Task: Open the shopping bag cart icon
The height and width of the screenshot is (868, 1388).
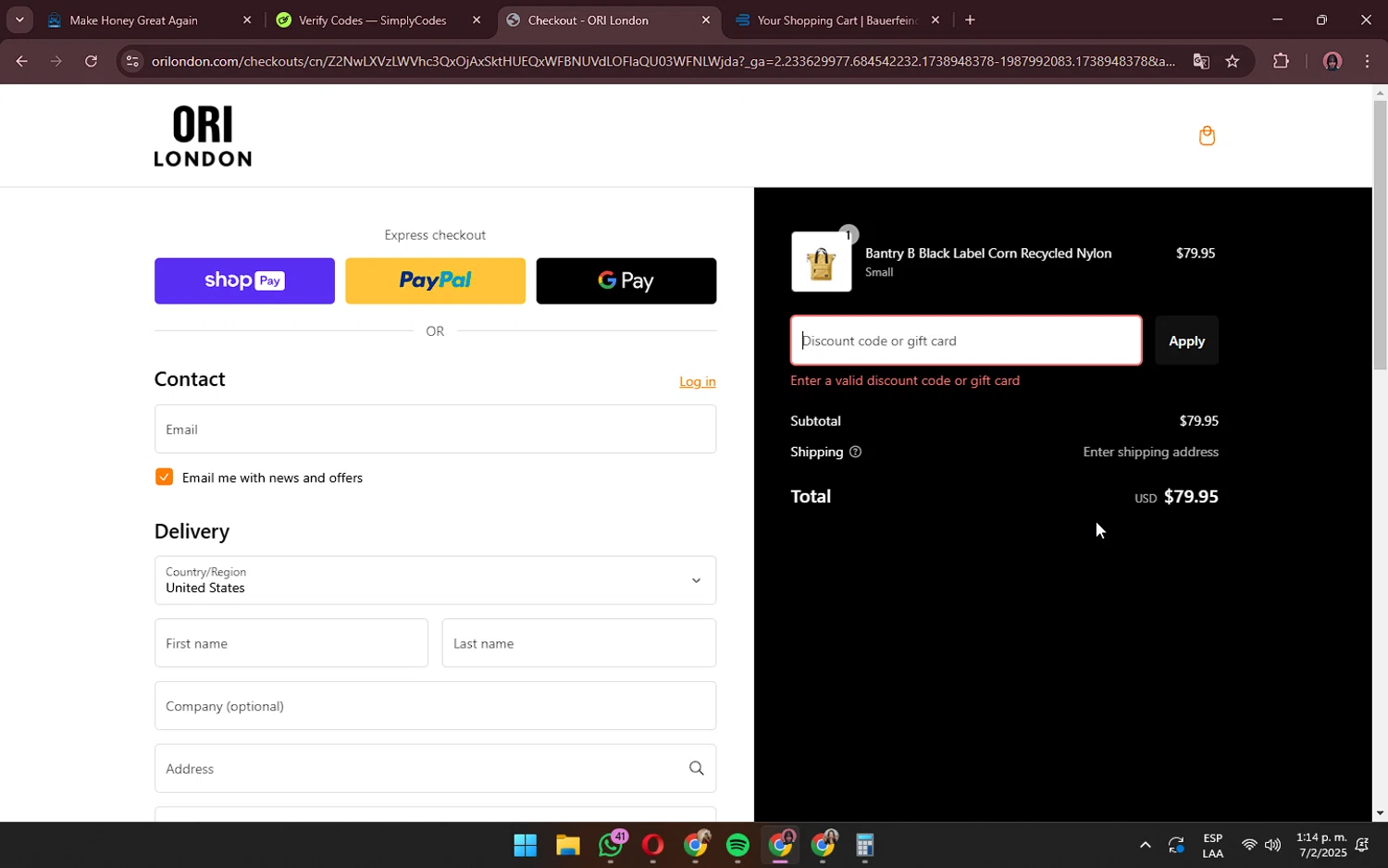Action: [x=1207, y=136]
